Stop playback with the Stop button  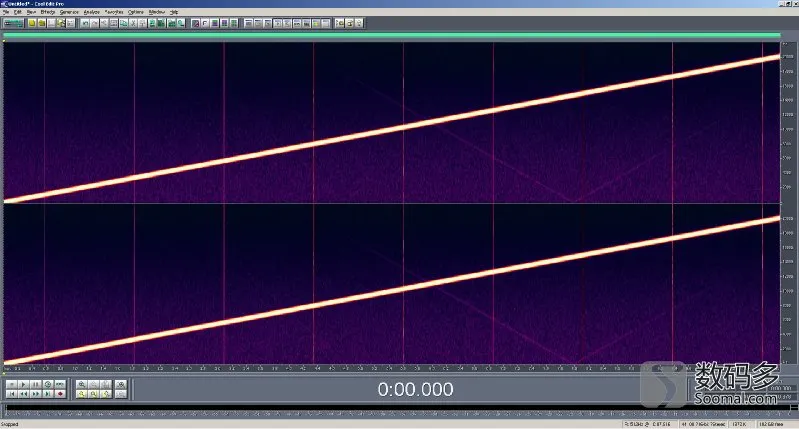click(x=12, y=384)
